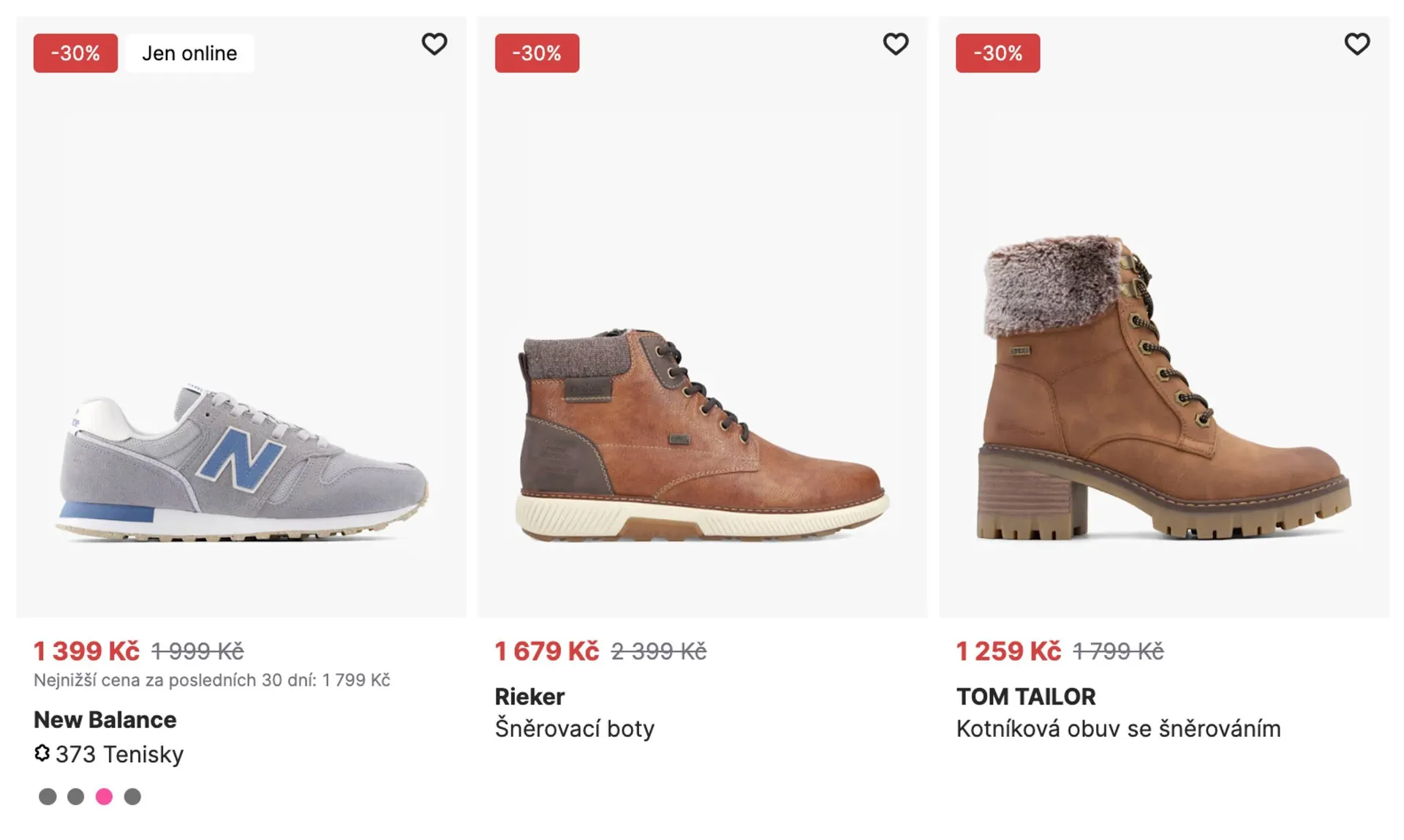Click the TOM TAILOR brand name
1404x840 pixels.
click(1026, 697)
